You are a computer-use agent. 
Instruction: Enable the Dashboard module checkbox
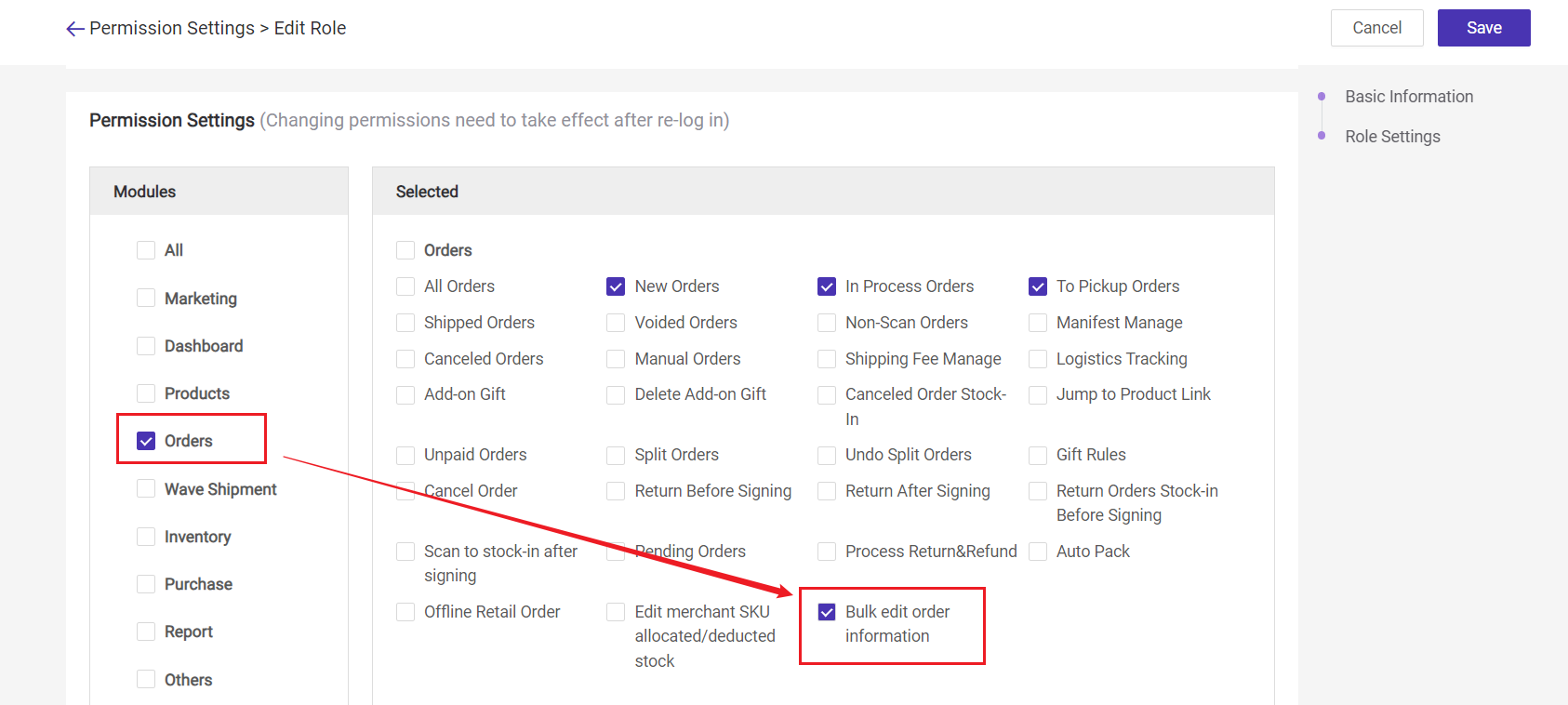(x=146, y=346)
